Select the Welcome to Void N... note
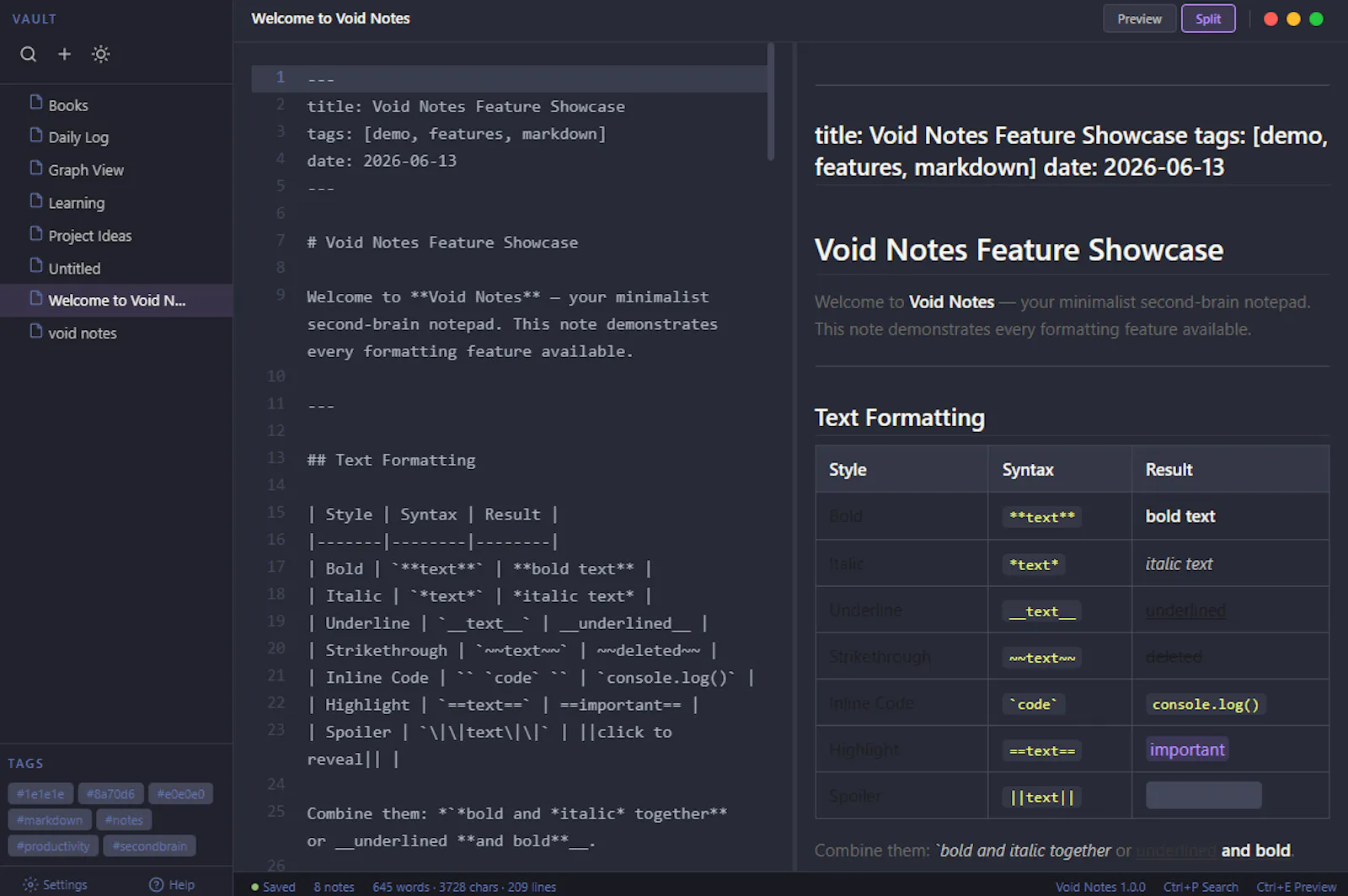The width and height of the screenshot is (1348, 896). click(x=116, y=301)
